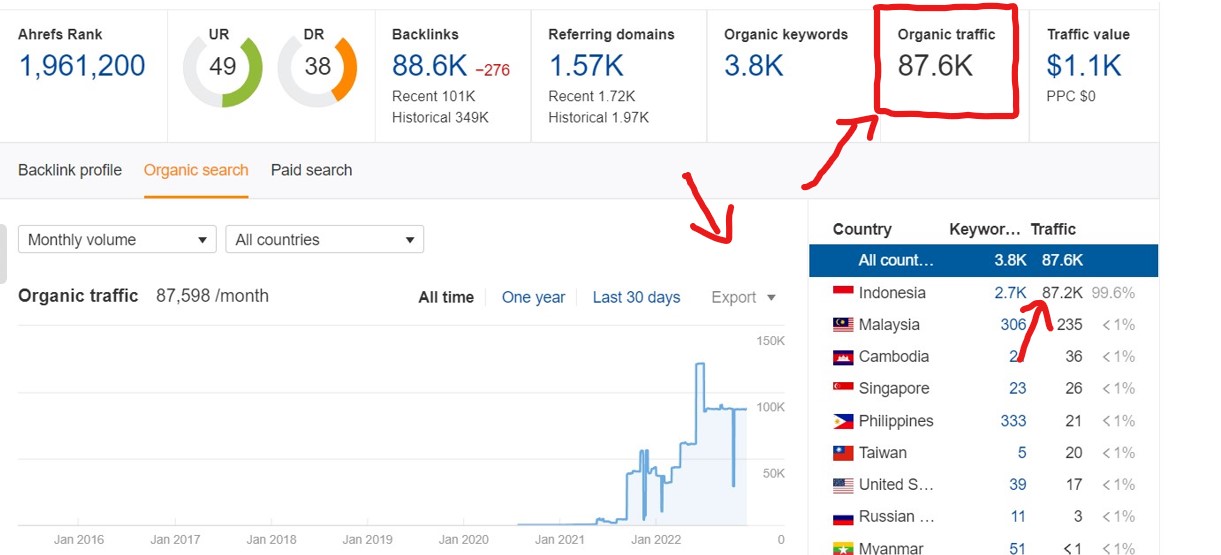Image resolution: width=1221 pixels, height=555 pixels.
Task: Switch to the Backlink profile tab
Action: (70, 170)
